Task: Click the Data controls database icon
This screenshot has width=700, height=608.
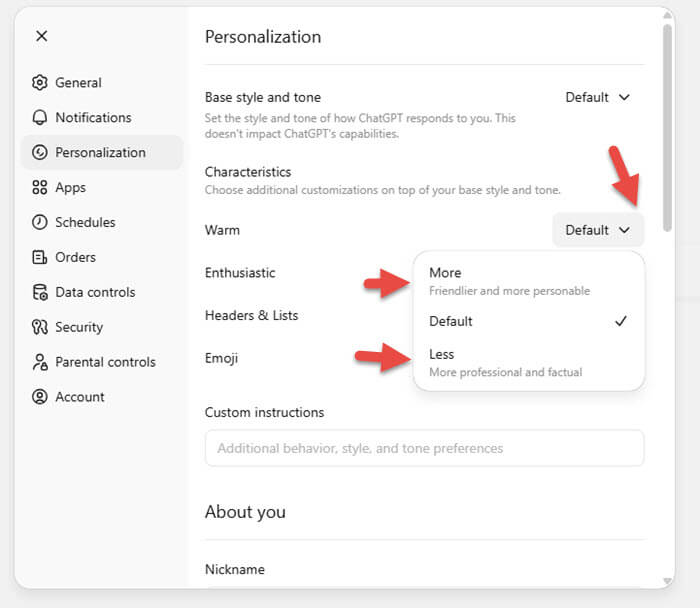Action: 40,293
